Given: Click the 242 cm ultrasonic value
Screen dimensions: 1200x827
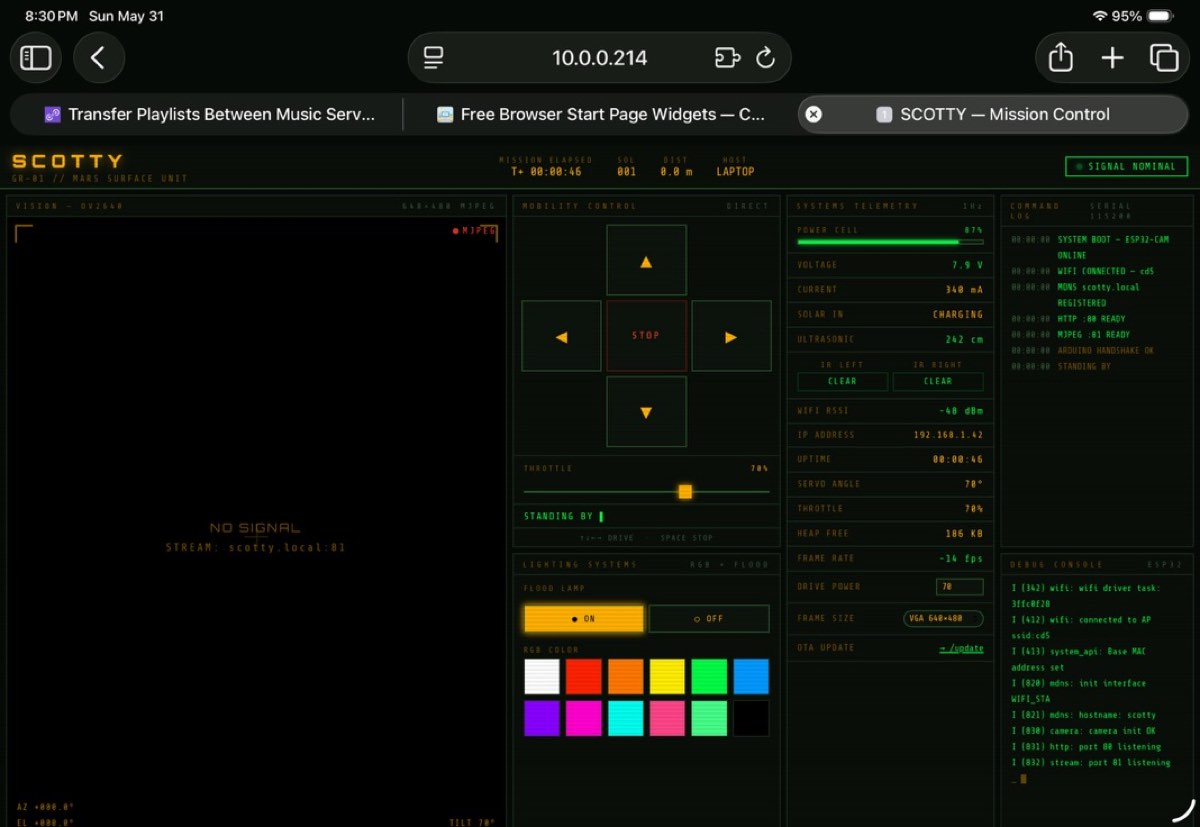Looking at the screenshot, I should coord(965,340).
